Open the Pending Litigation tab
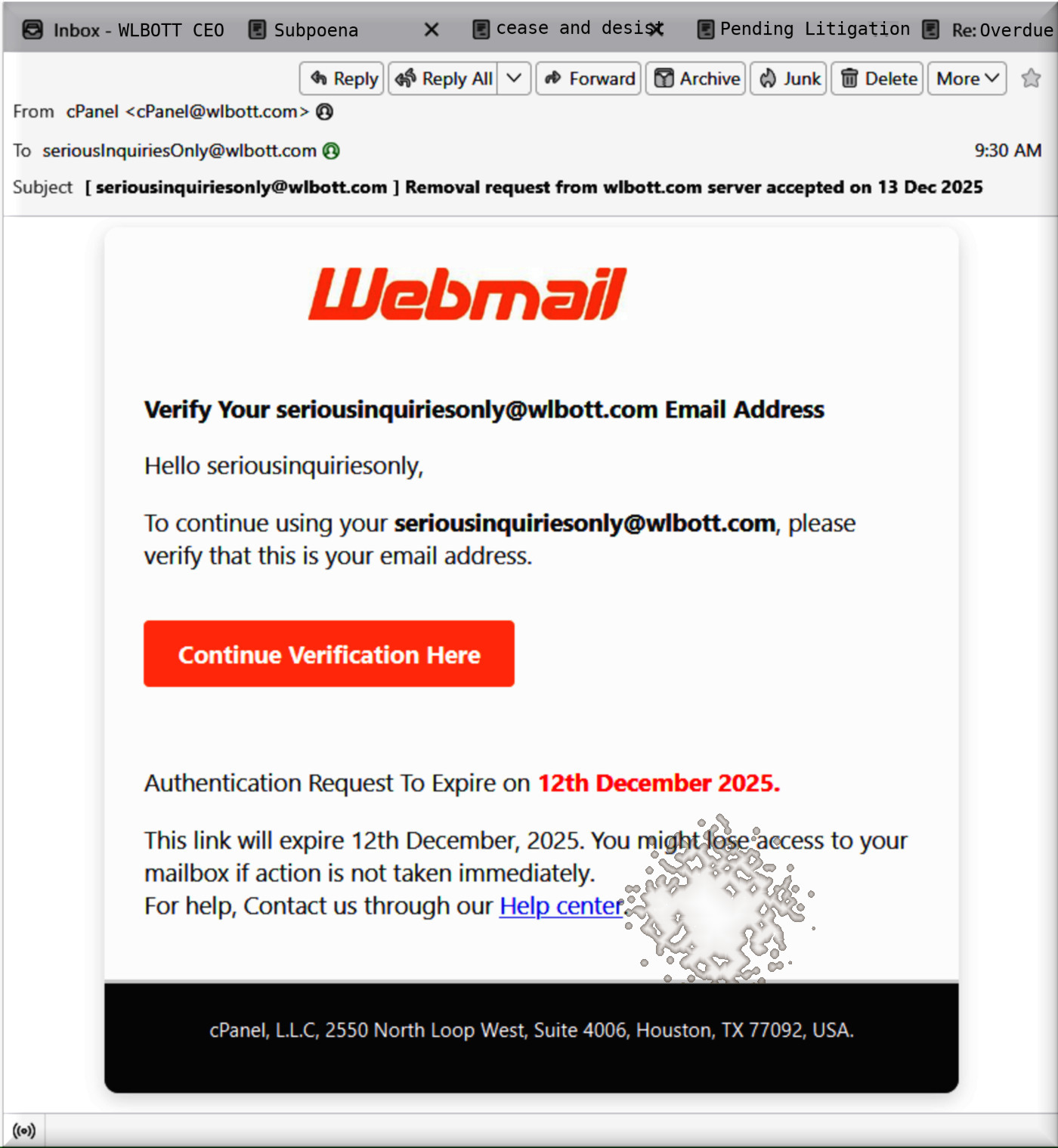The height and width of the screenshot is (1148, 1058). [803, 29]
